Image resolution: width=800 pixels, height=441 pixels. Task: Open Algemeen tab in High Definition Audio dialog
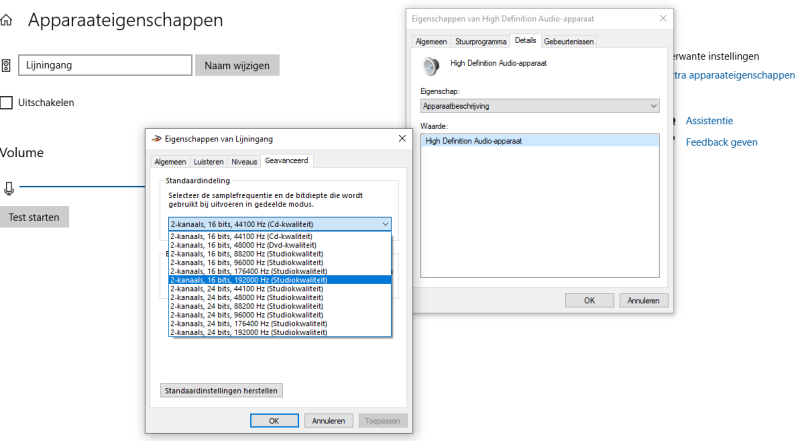[x=431, y=41]
